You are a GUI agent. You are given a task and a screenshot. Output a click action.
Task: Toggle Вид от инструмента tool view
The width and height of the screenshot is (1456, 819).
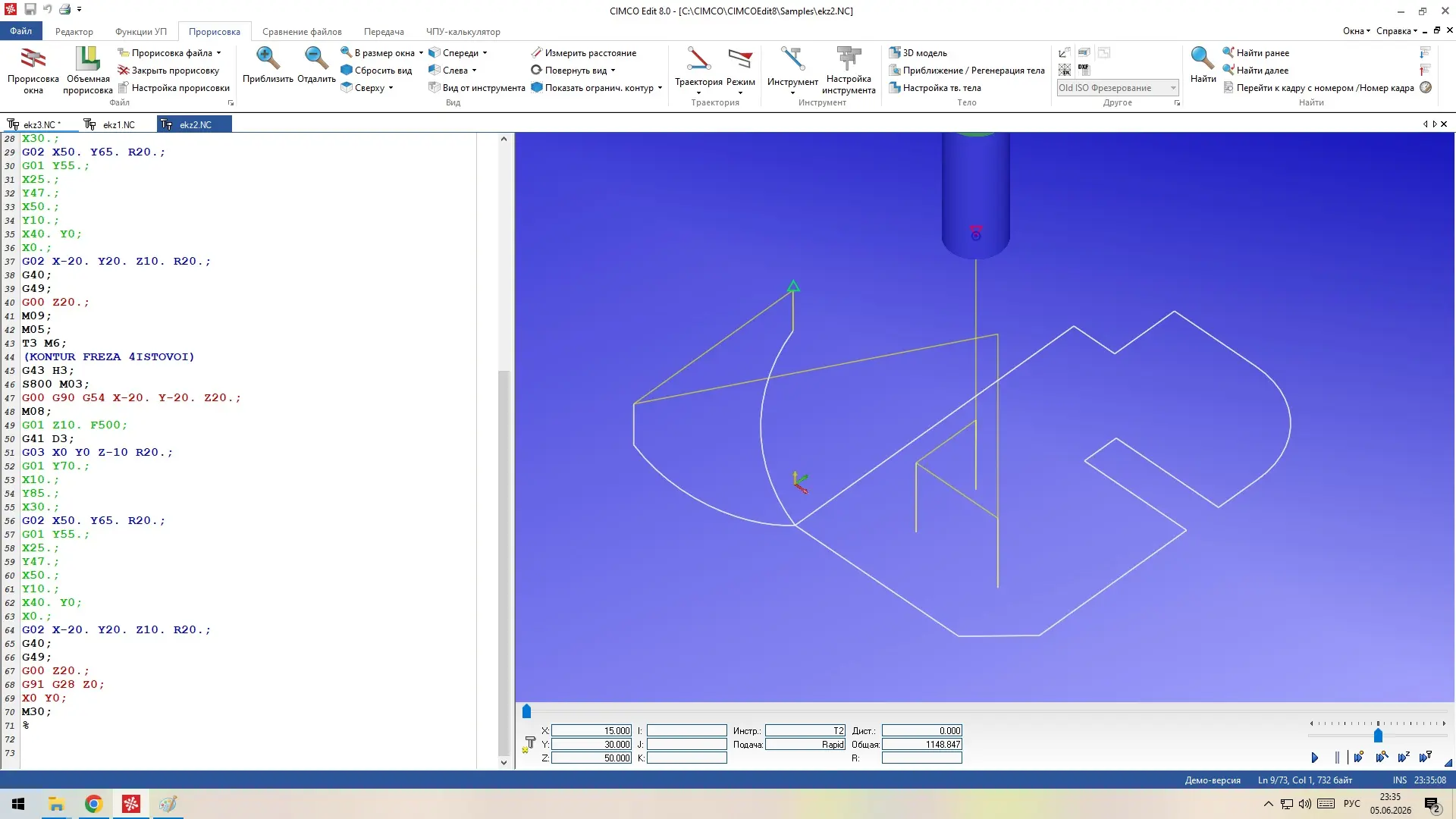(477, 87)
